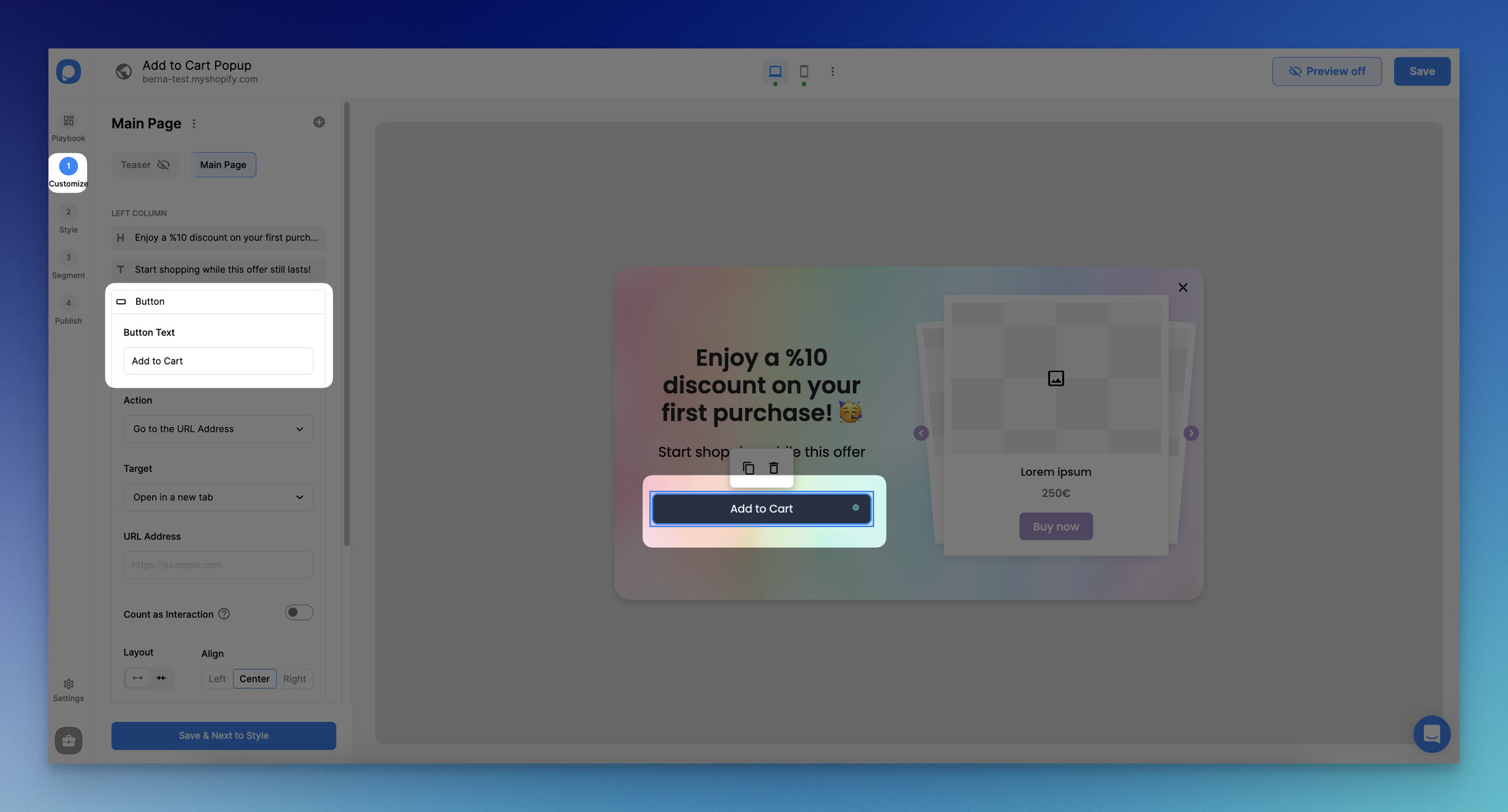Viewport: 1508px width, 812px height.
Task: Expand the Action dropdown menu
Action: pos(218,428)
